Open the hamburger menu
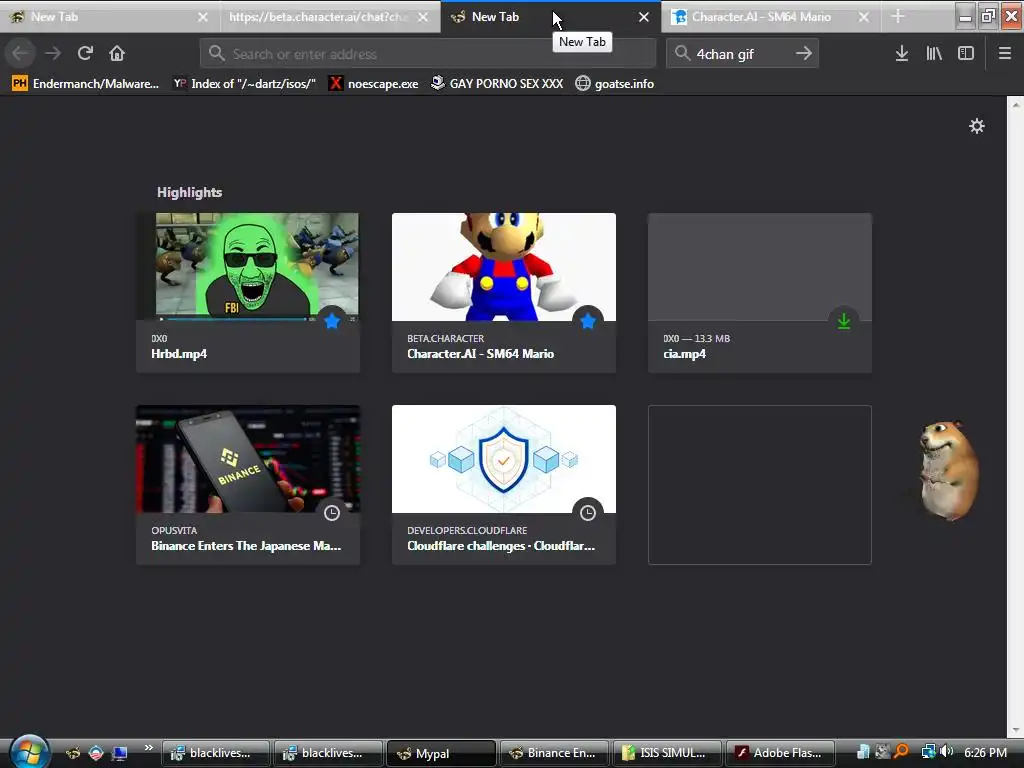Image resolution: width=1024 pixels, height=768 pixels. pyautogui.click(x=1005, y=54)
